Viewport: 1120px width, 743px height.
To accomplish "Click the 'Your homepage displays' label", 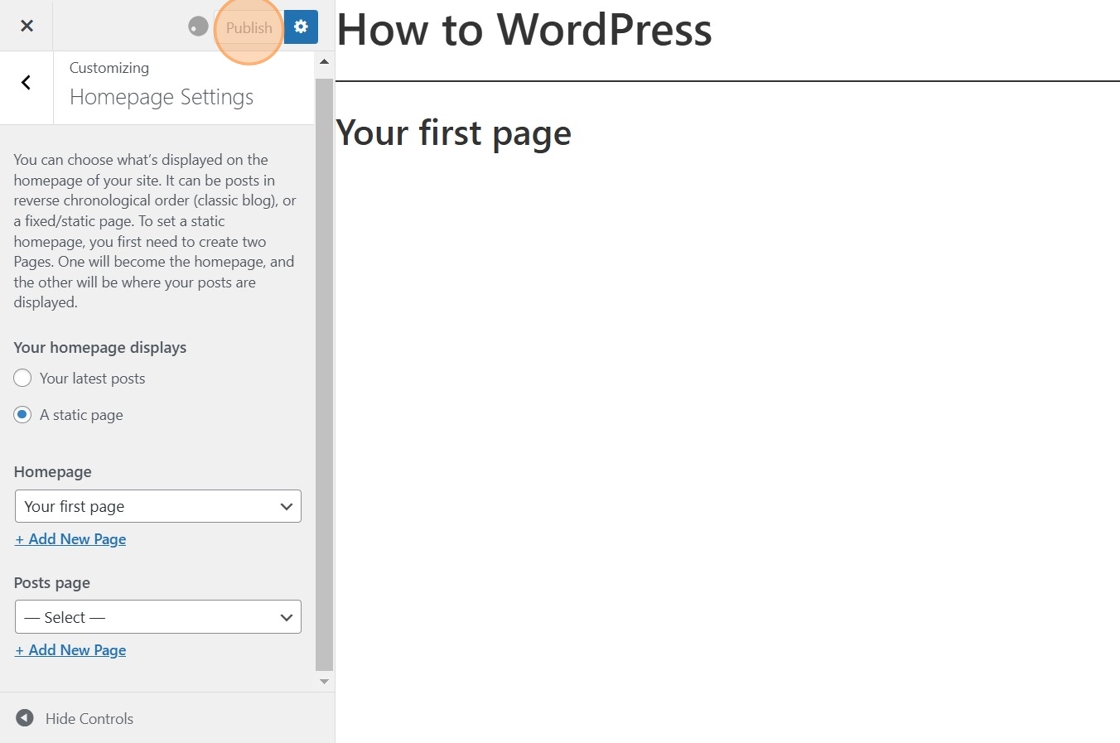I will (100, 347).
